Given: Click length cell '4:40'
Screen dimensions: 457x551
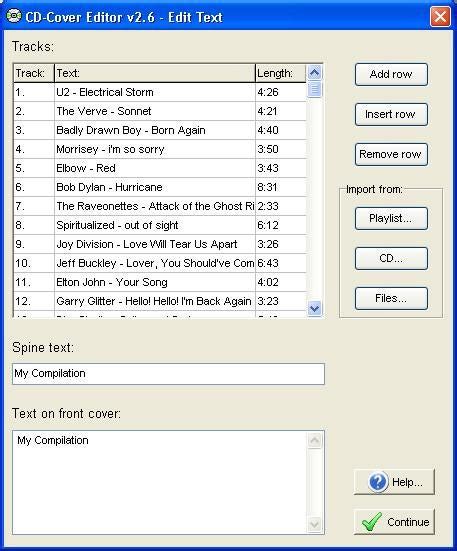Looking at the screenshot, I should point(281,130).
